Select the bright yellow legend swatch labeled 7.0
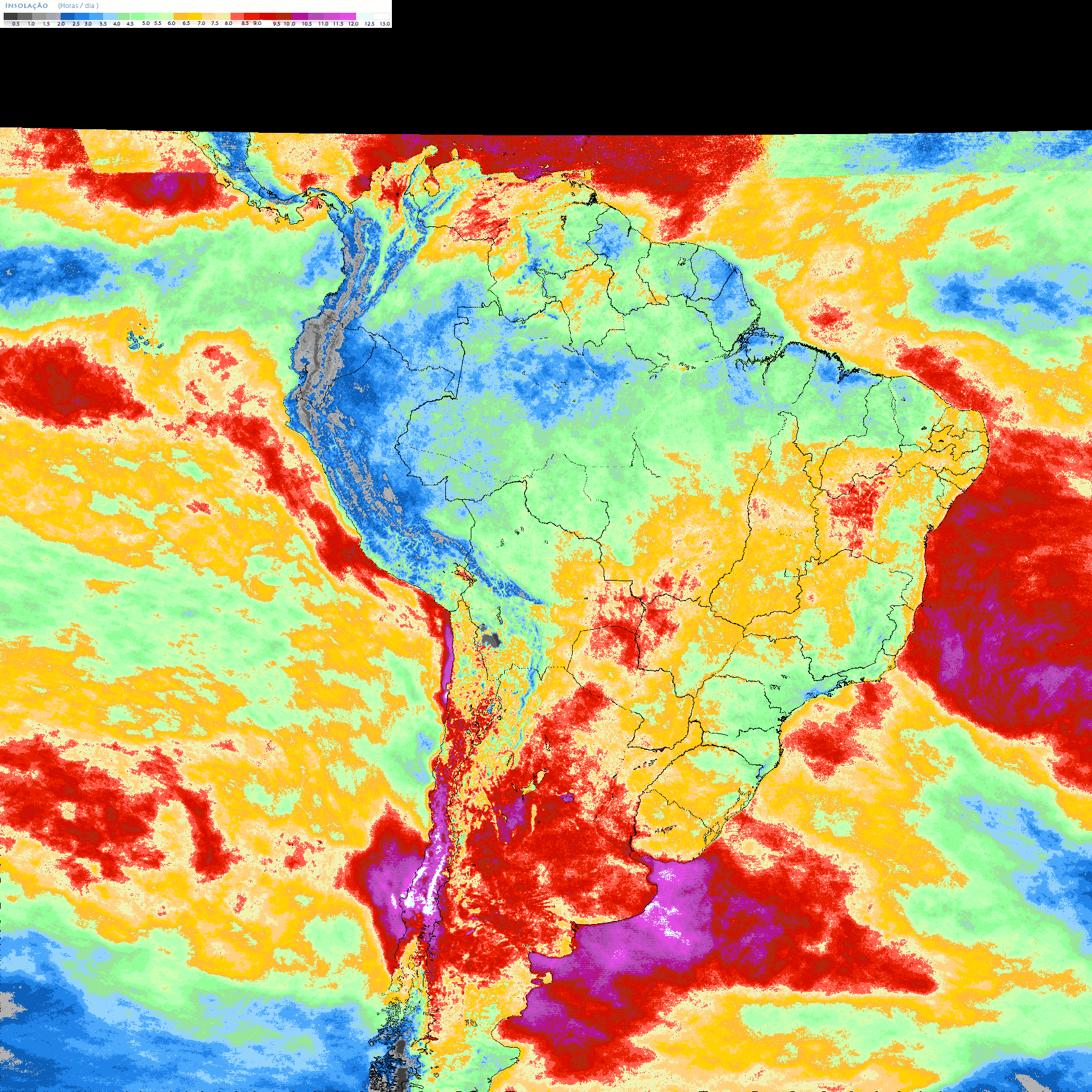 [195, 16]
